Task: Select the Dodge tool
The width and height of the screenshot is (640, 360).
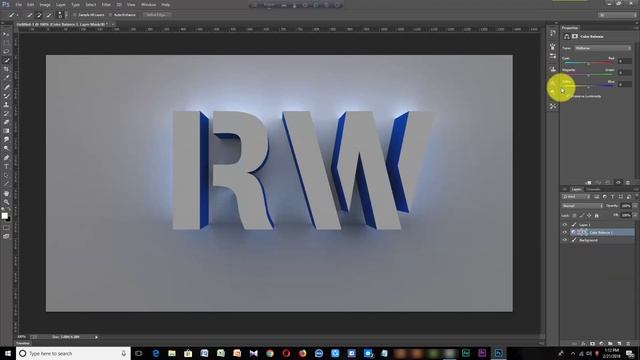Action: (x=6, y=149)
